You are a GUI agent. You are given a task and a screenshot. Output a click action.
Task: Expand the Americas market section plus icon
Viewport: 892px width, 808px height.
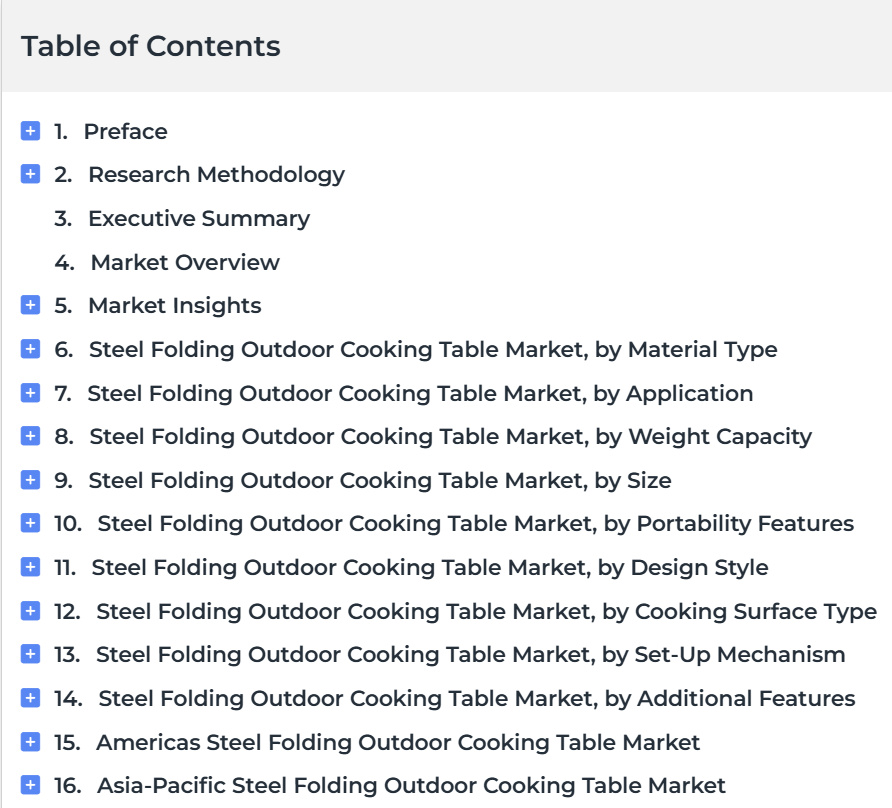(30, 741)
